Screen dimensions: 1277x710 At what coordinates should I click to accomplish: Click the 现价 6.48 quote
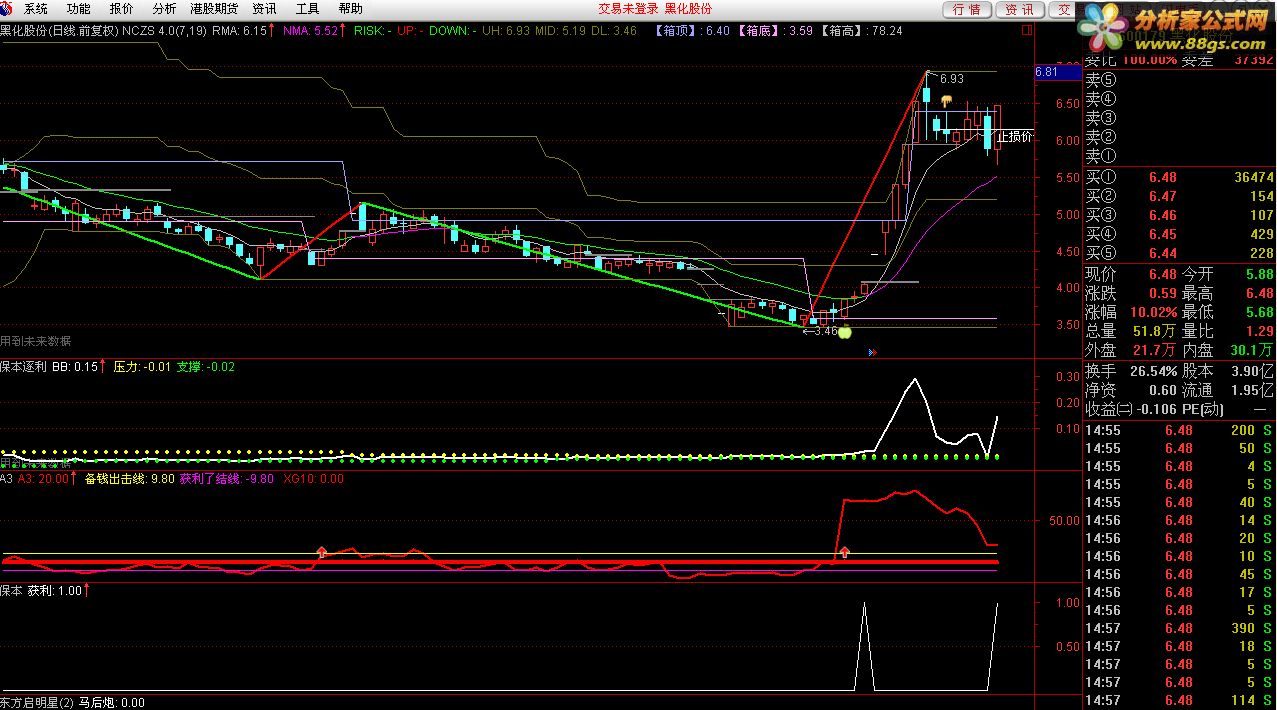coord(1132,274)
